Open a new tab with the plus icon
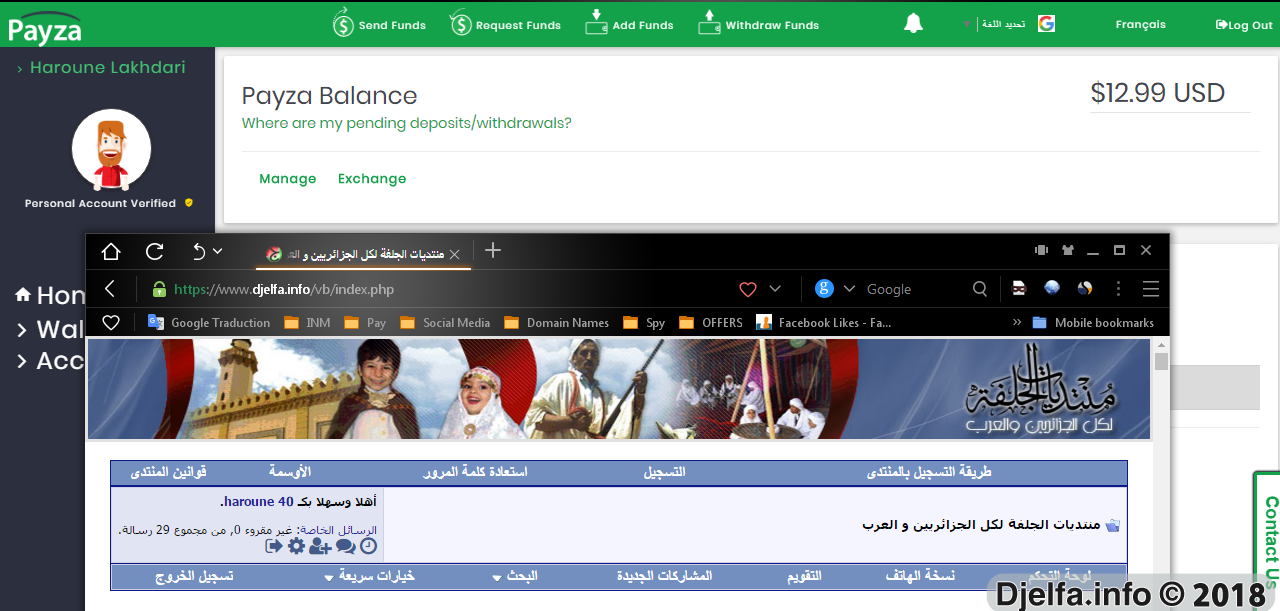Screen dimensions: 1280x611 point(492,250)
